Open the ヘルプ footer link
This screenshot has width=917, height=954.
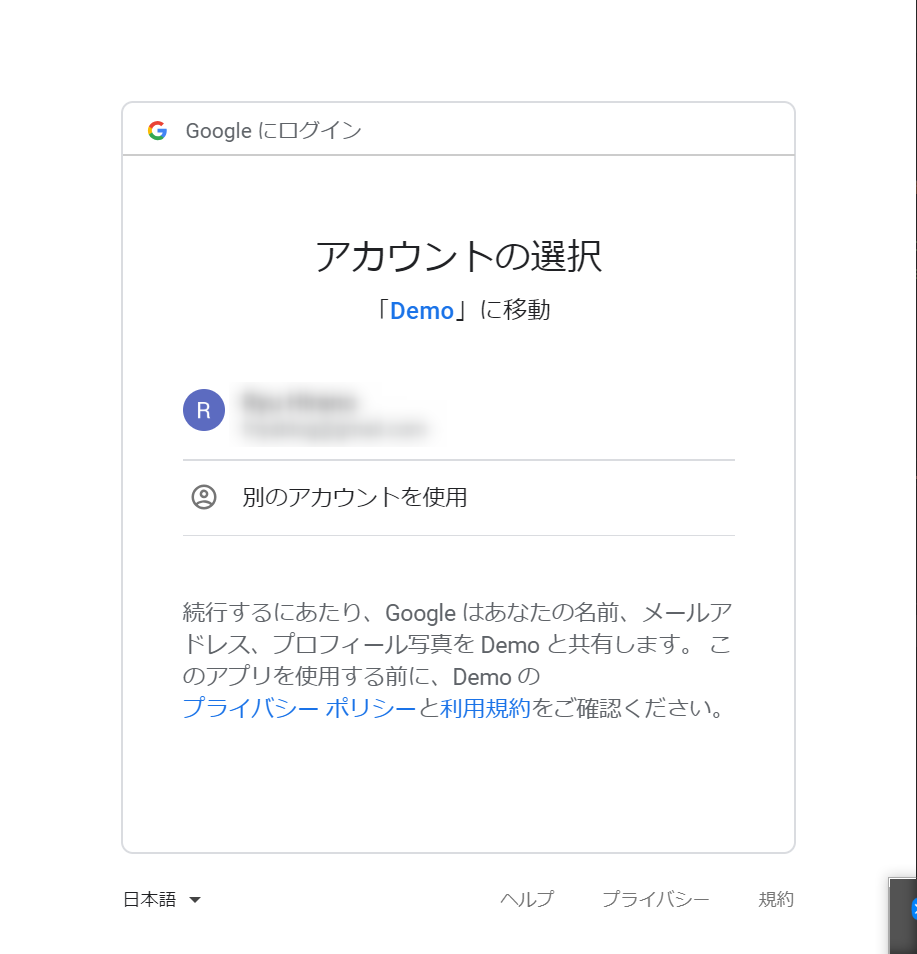527,899
